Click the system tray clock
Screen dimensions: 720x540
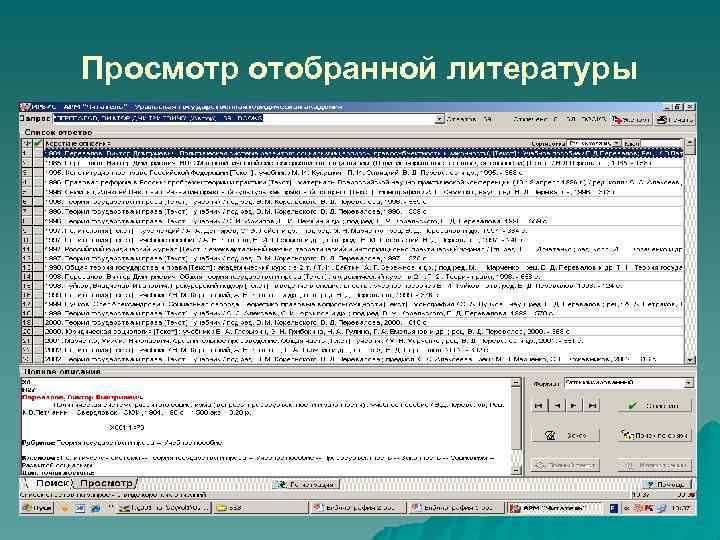click(681, 508)
